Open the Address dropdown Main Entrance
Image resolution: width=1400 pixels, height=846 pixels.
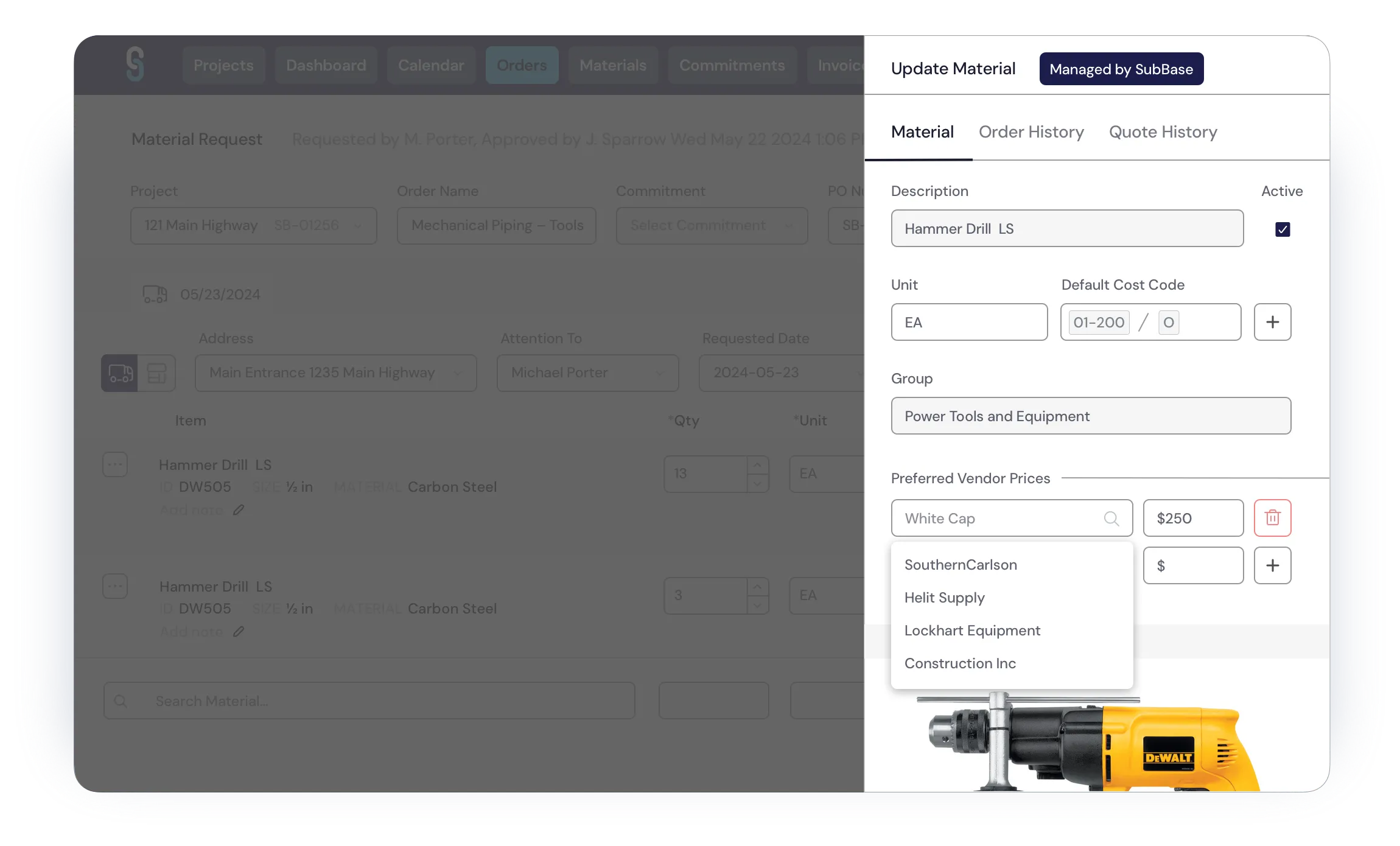click(335, 373)
